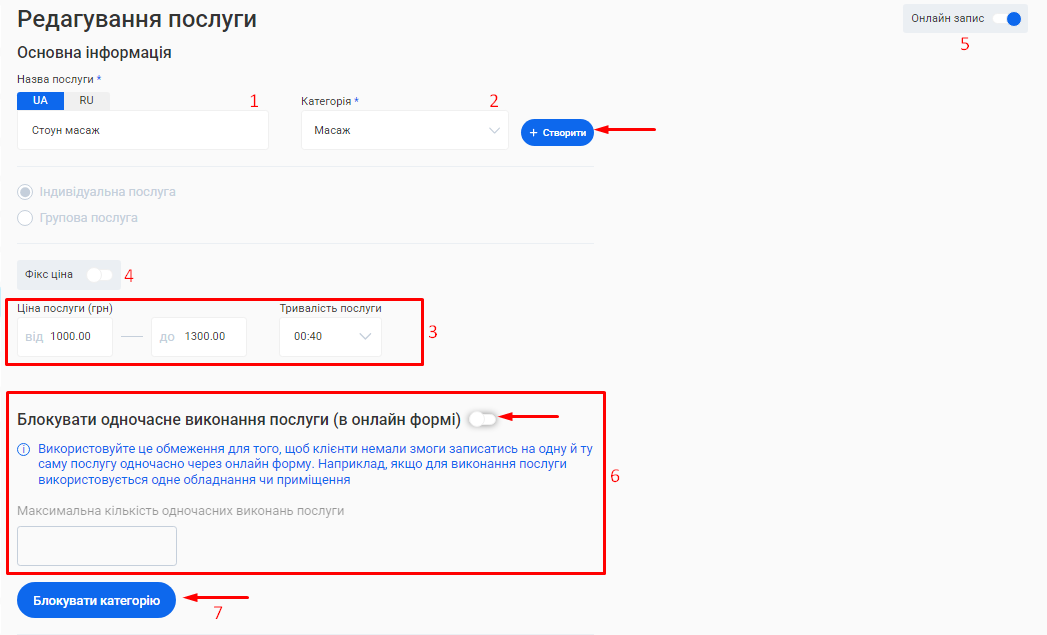Select the Індивідуальна послуга radio button
This screenshot has width=1047, height=635.
[23, 191]
